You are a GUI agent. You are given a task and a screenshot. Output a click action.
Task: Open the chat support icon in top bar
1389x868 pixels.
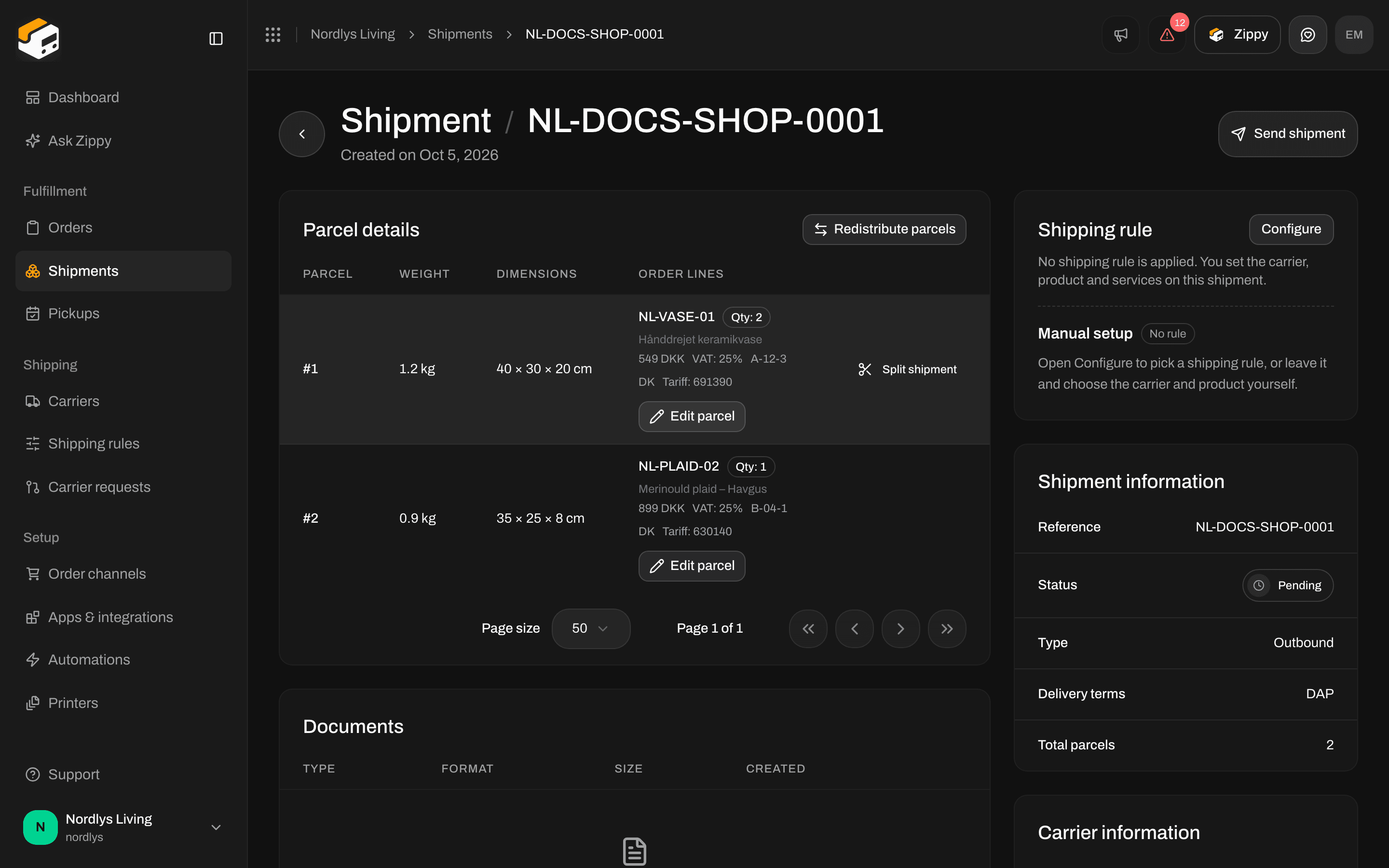[1307, 34]
